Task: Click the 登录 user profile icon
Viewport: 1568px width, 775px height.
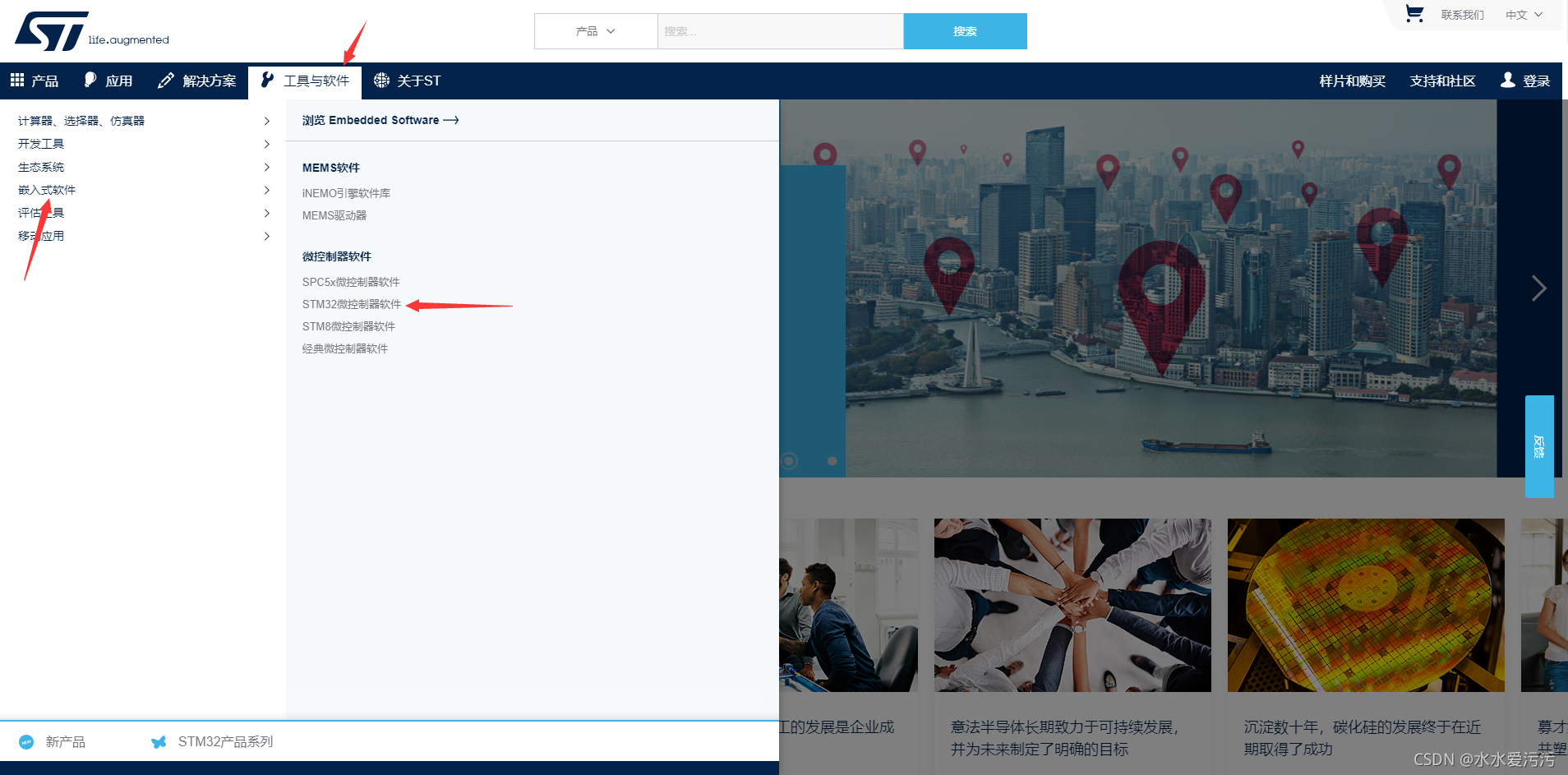Action: (x=1507, y=80)
